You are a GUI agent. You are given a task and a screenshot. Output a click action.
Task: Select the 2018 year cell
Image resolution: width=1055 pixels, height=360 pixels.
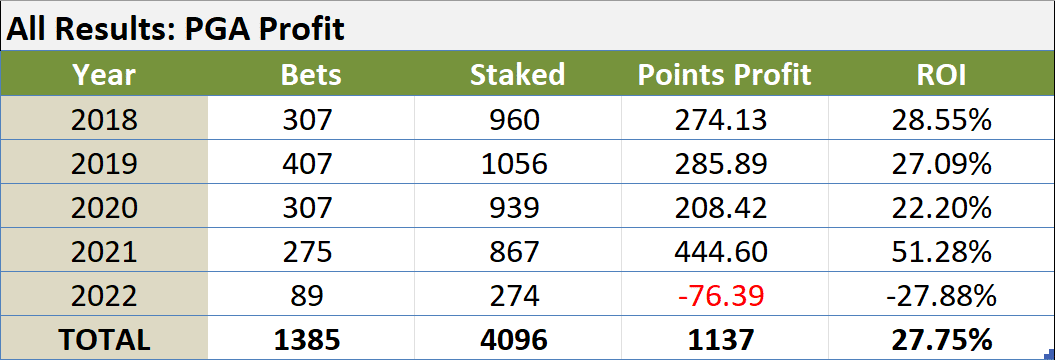click(104, 120)
